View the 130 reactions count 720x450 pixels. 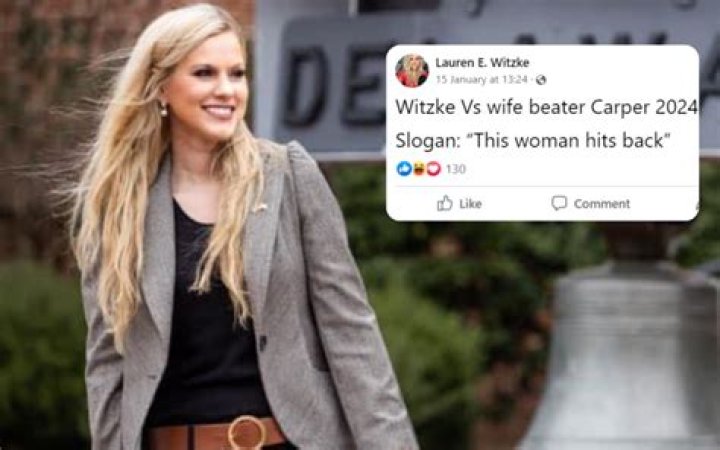point(456,169)
